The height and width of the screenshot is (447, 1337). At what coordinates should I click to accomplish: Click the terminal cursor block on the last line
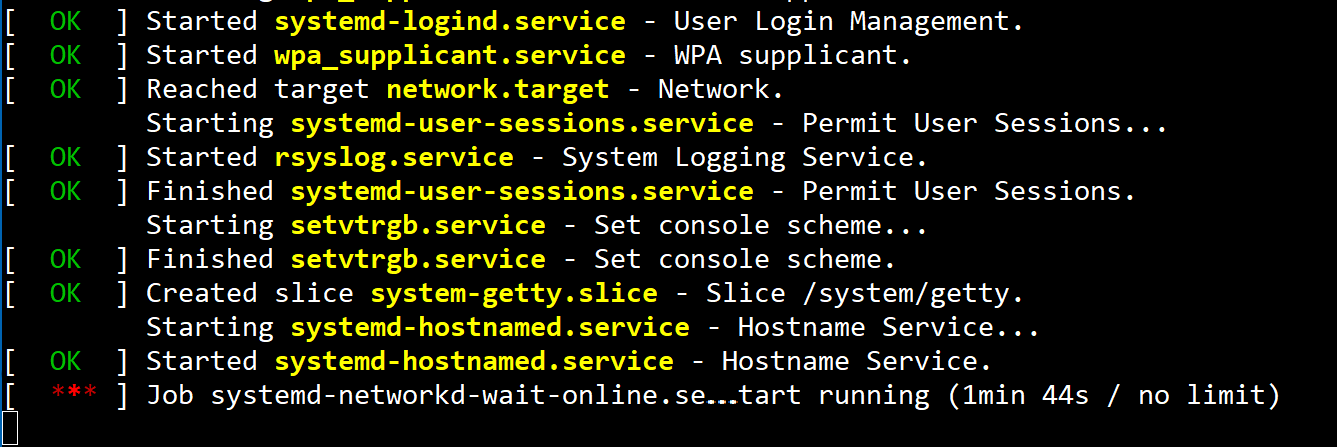pyautogui.click(x=10, y=429)
